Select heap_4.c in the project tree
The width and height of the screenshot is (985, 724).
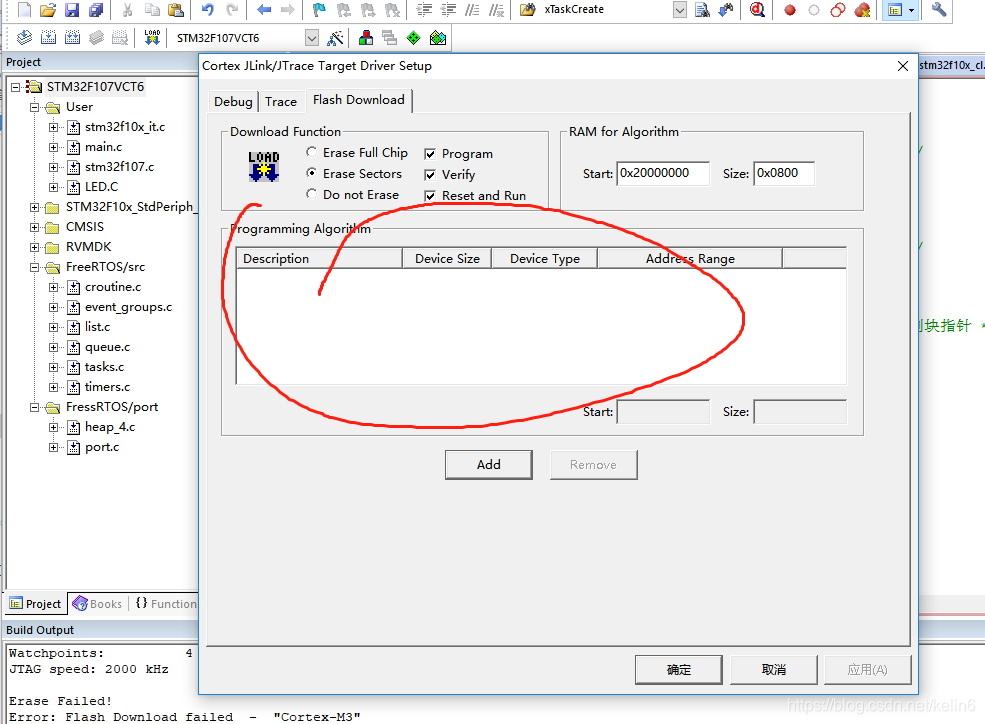pyautogui.click(x=110, y=427)
